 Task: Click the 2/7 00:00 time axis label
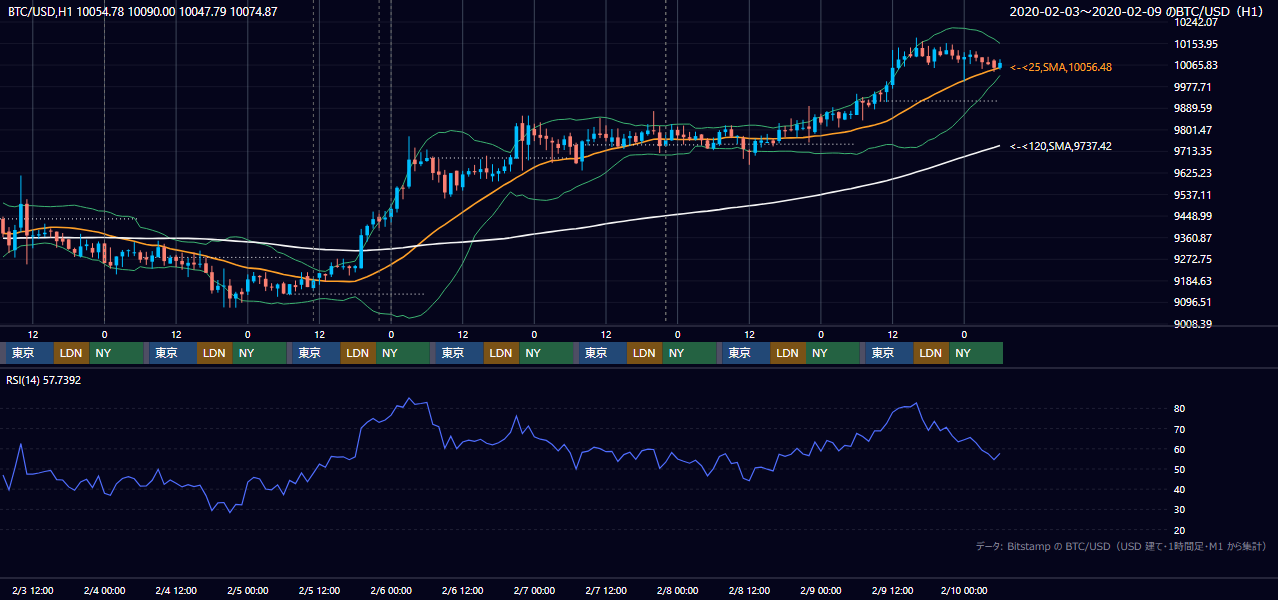[x=534, y=590]
